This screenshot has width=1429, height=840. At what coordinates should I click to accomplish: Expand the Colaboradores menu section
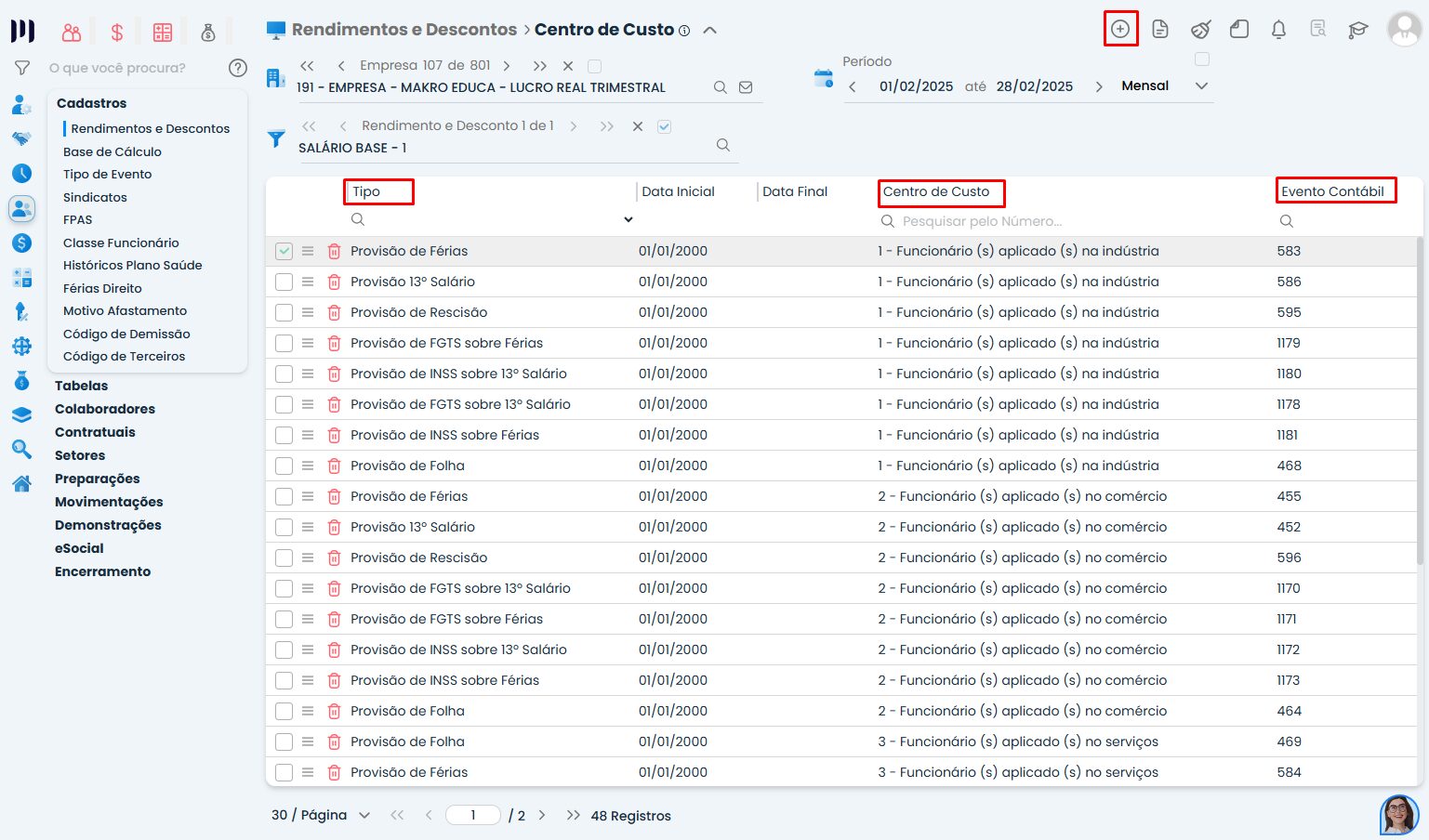(x=105, y=409)
